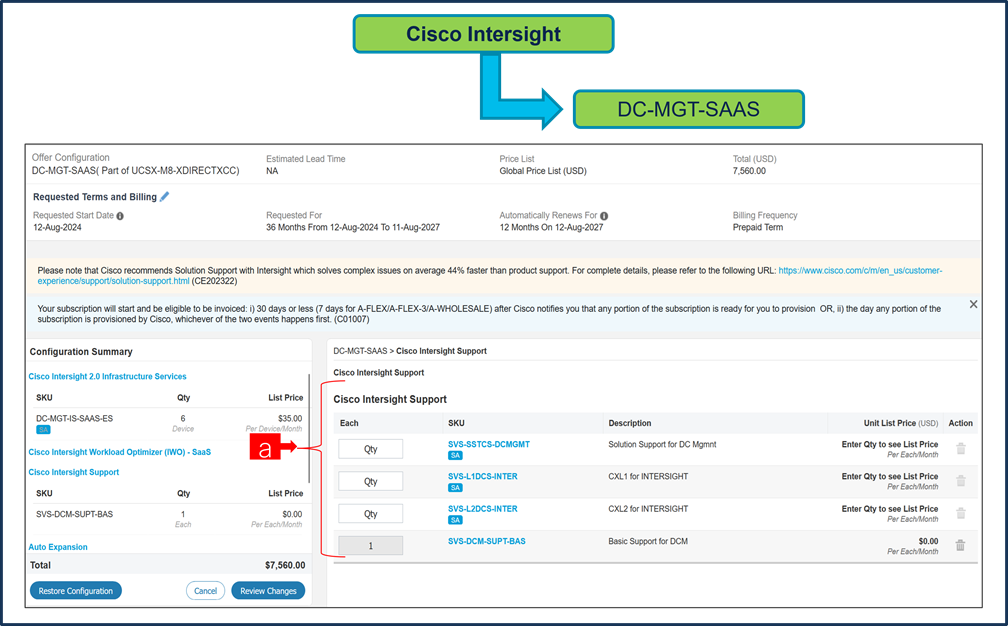Click the DC-MGT-SAAS breadcrumb

click(360, 351)
